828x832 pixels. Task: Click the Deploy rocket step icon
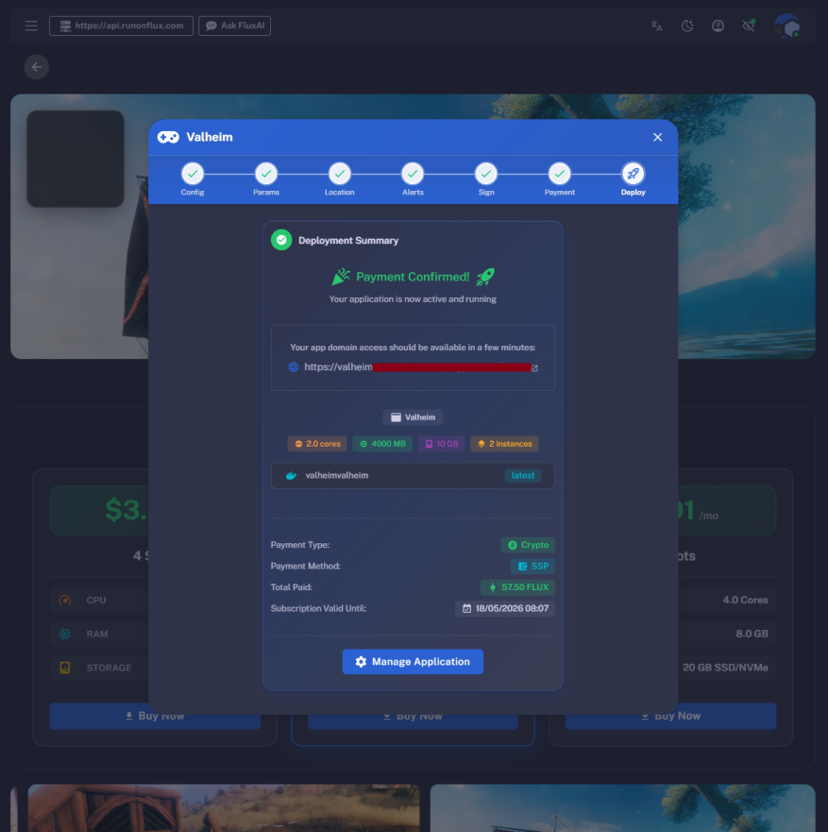pos(633,174)
